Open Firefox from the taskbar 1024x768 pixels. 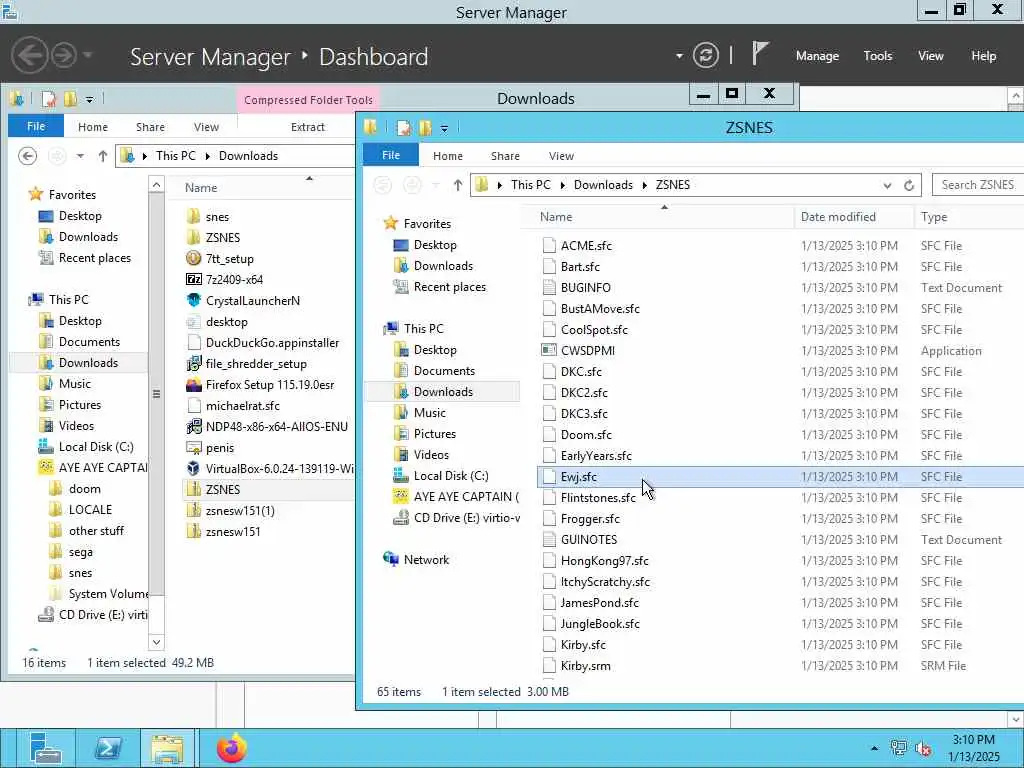click(x=232, y=748)
